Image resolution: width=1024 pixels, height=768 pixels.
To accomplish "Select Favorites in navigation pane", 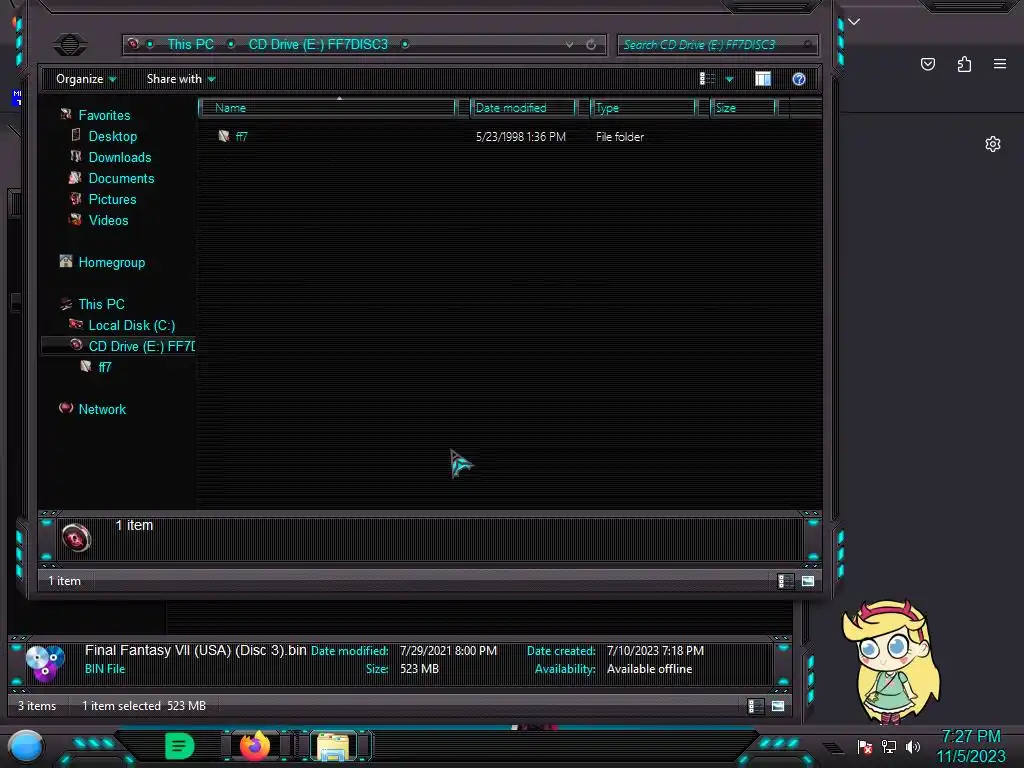I will pos(104,115).
